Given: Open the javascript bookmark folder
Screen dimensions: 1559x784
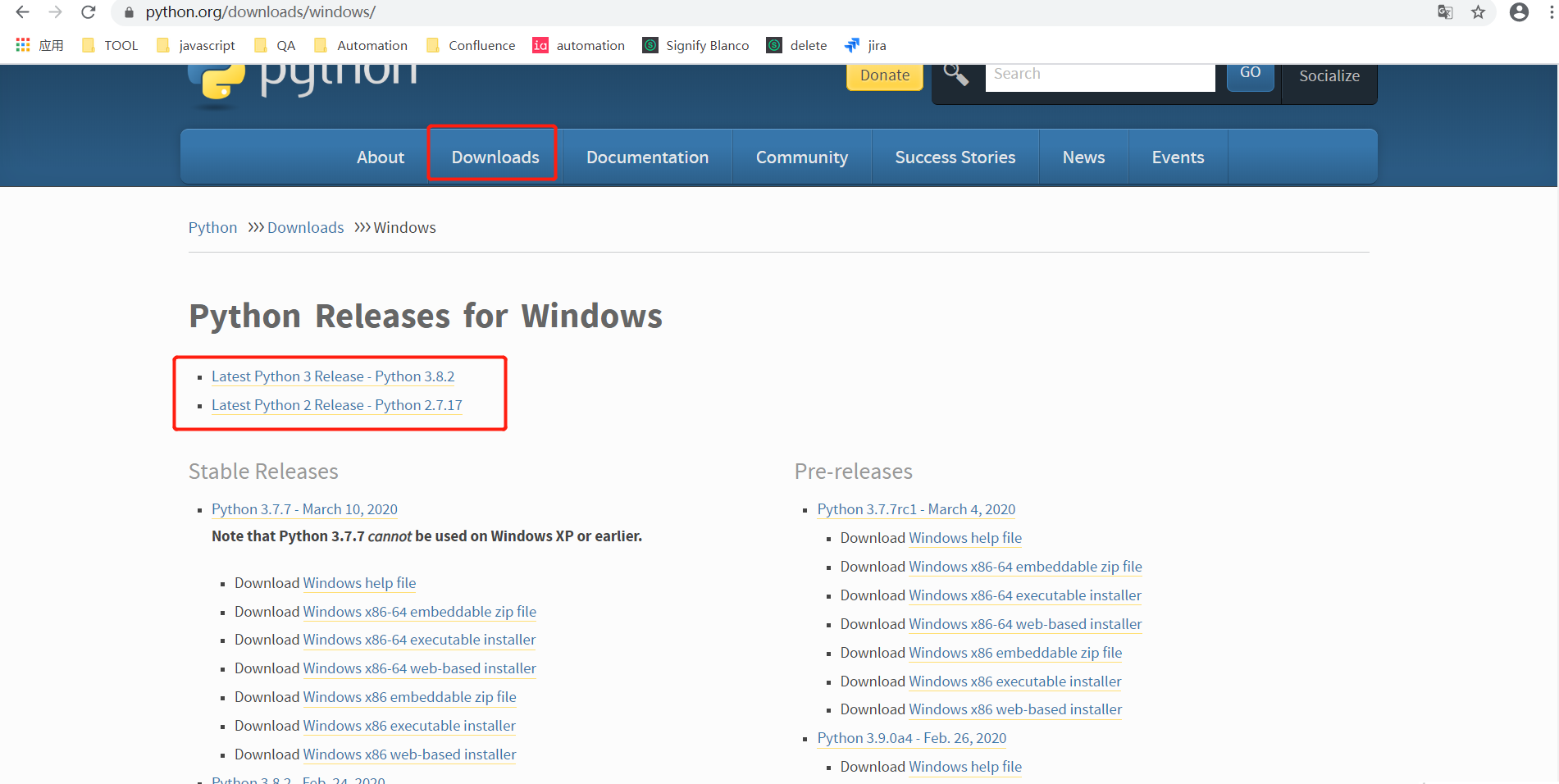Looking at the screenshot, I should (196, 45).
